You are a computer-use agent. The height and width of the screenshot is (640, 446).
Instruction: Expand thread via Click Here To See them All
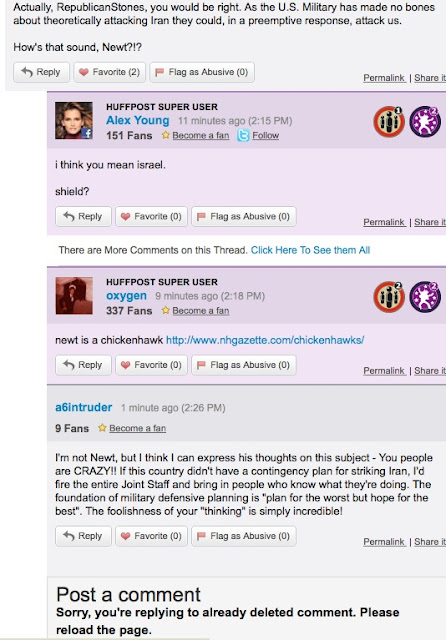310,250
